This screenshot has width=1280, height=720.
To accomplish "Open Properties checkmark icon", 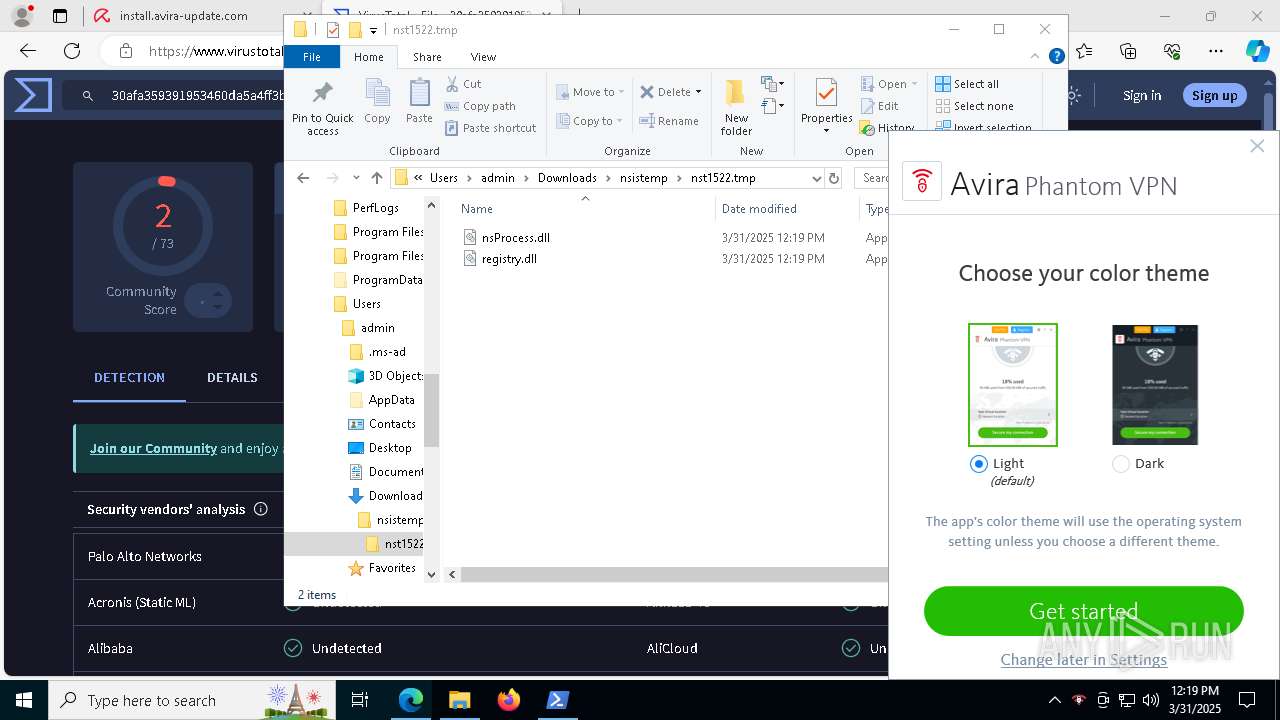I will [826, 93].
